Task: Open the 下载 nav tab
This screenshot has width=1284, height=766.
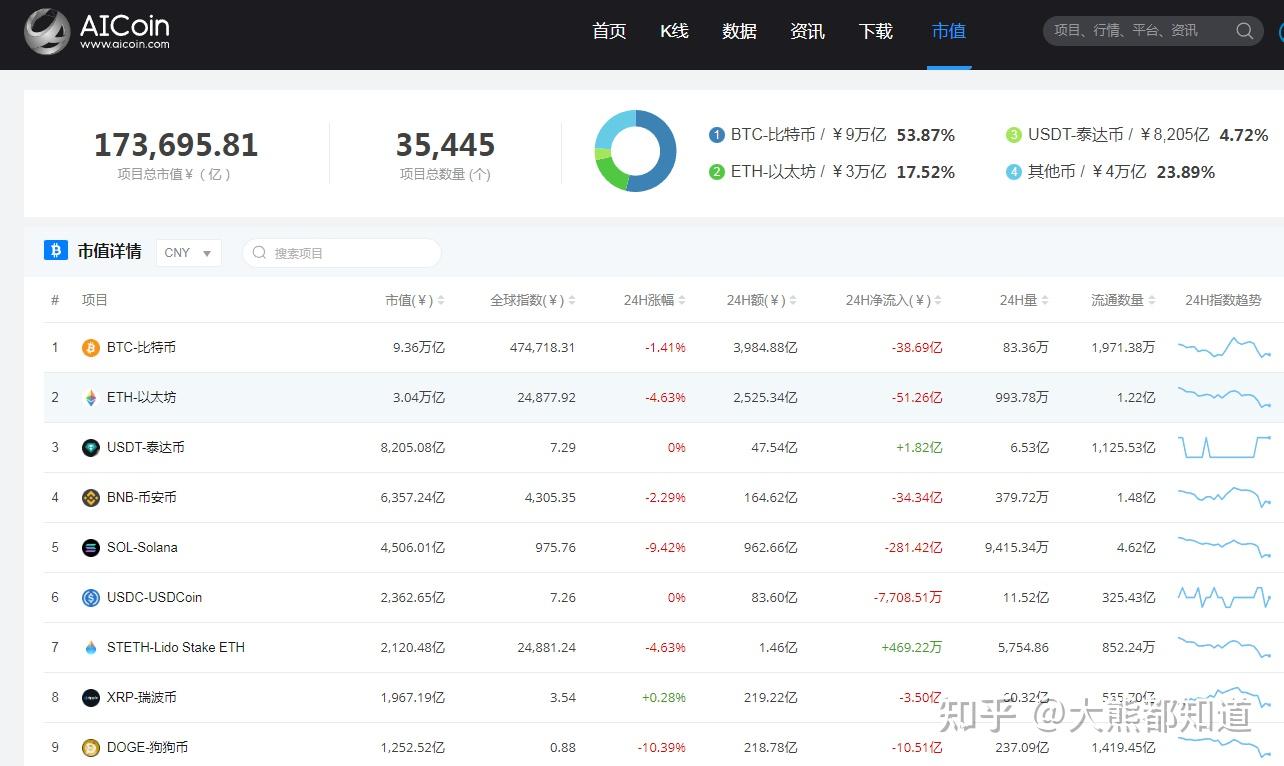Action: tap(875, 31)
